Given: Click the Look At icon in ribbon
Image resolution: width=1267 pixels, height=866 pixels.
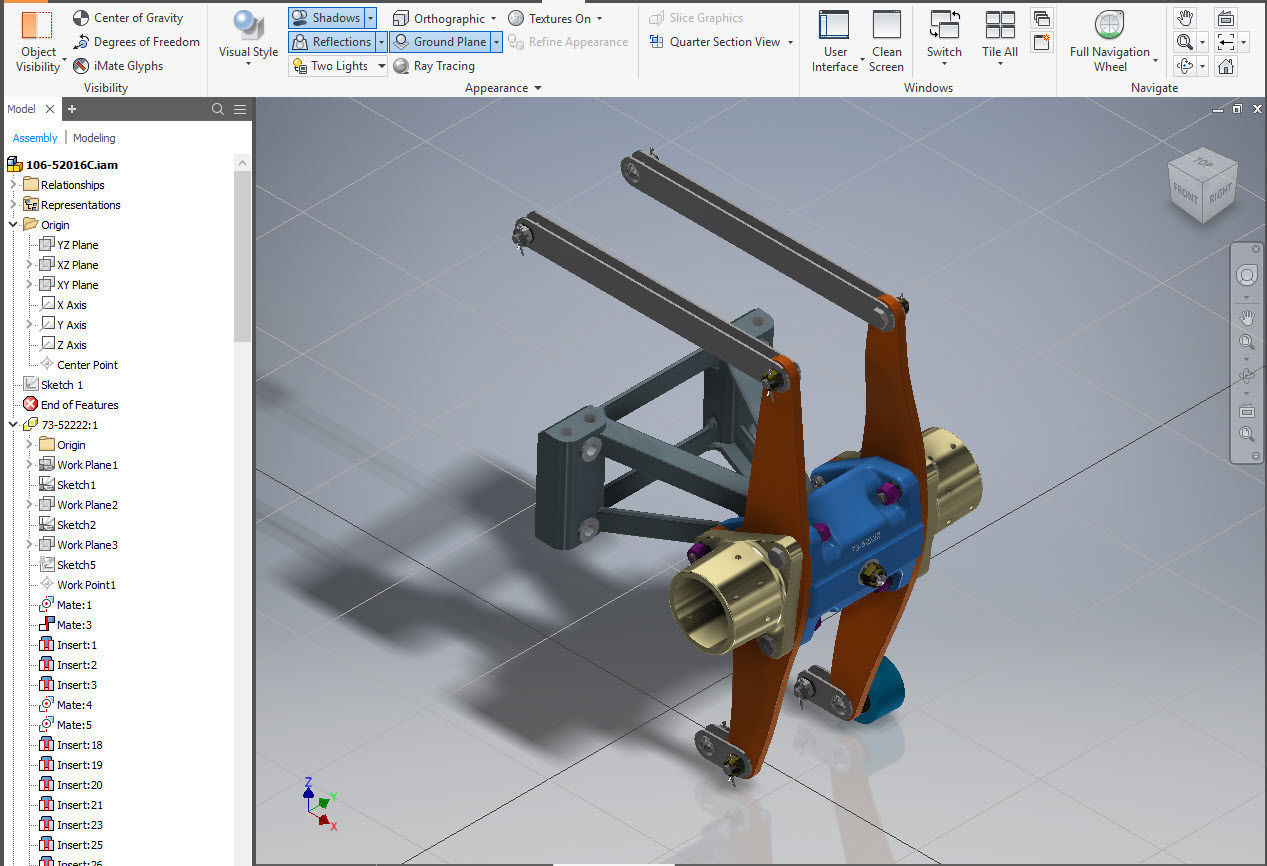Looking at the screenshot, I should click(1225, 18).
